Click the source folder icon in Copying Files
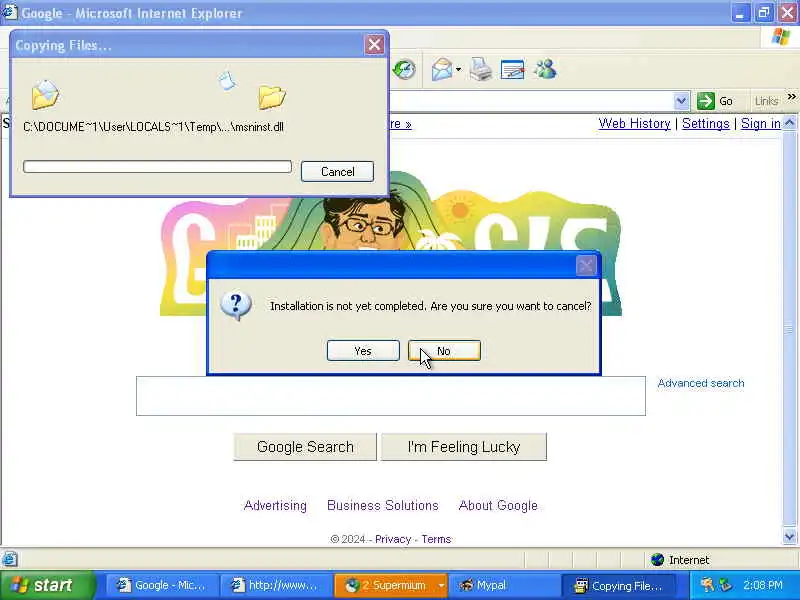Screen dimensions: 800x600 [x=45, y=95]
